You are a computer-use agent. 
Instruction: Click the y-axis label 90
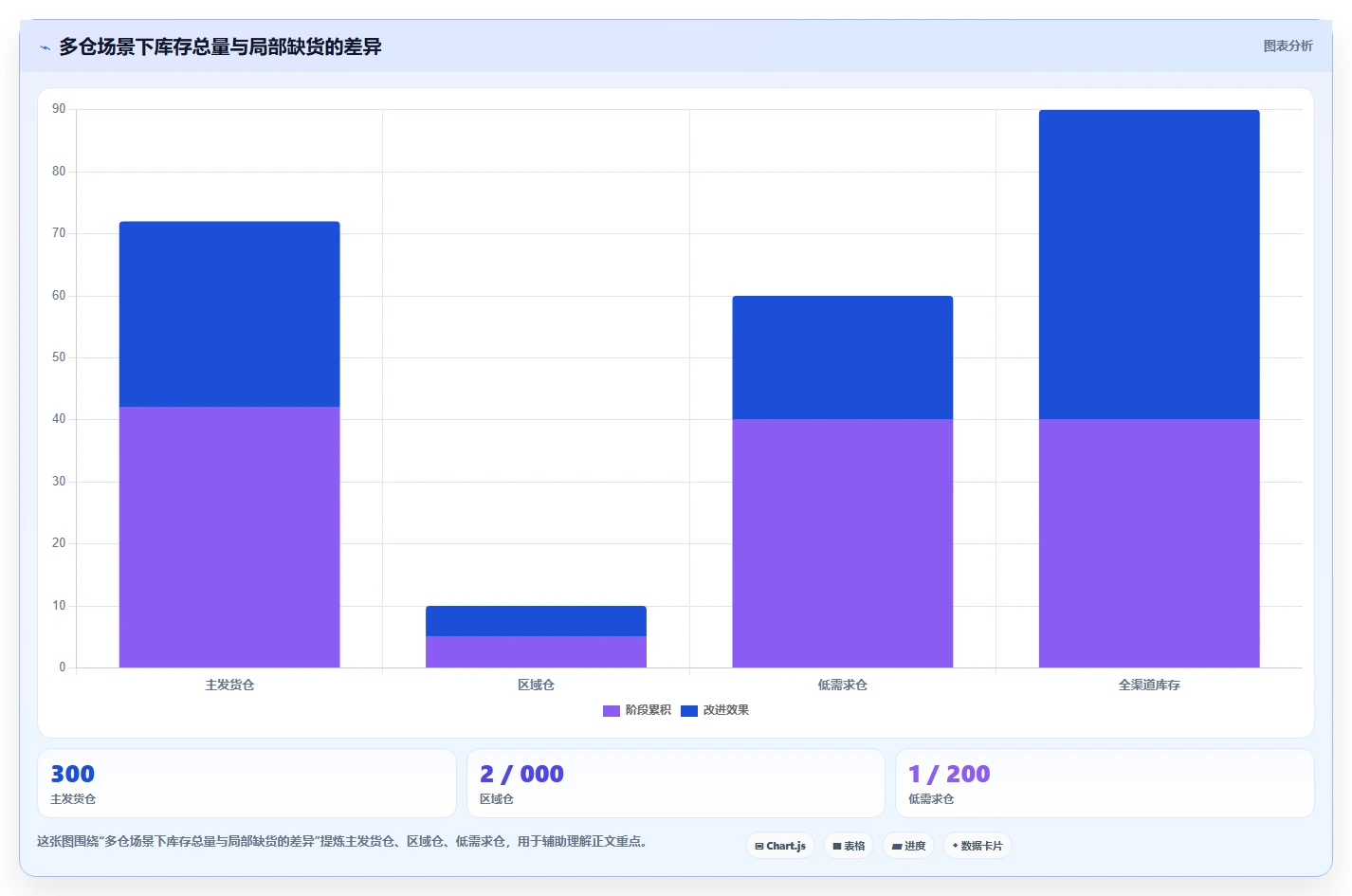coord(59,109)
